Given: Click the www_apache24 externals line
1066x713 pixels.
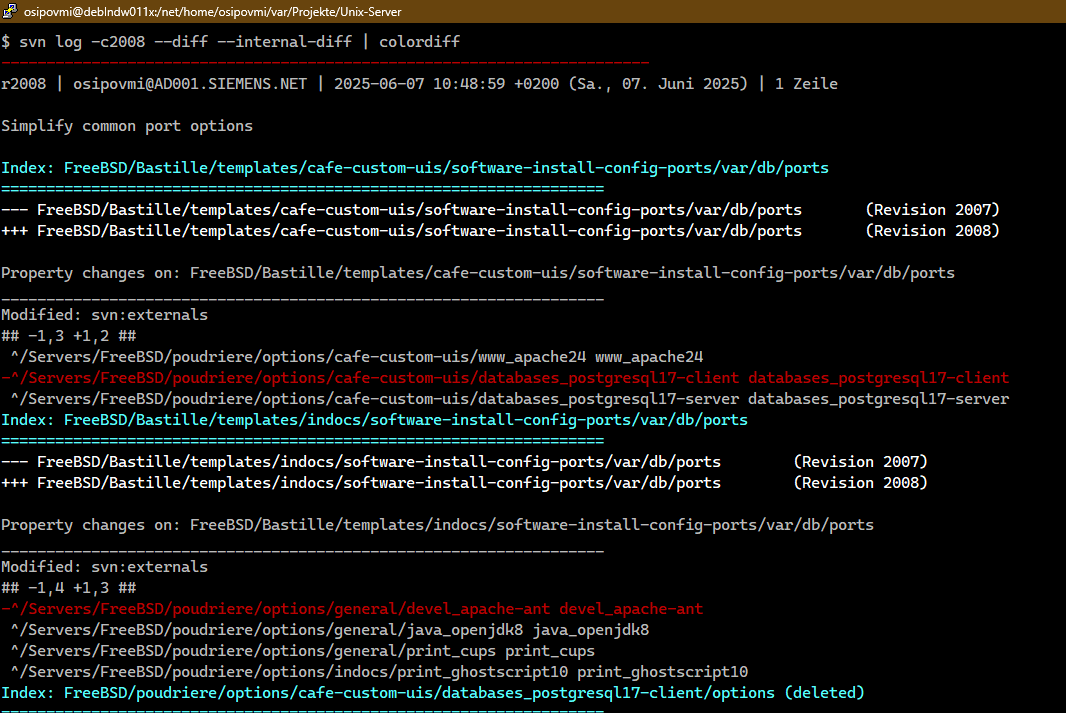Looking at the screenshot, I should [x=357, y=357].
